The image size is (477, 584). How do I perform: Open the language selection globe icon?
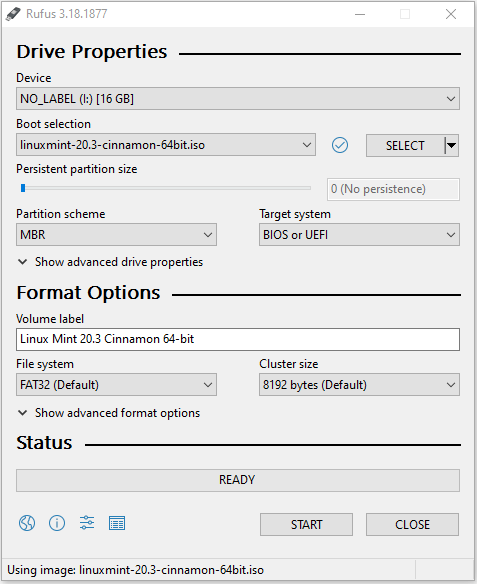tap(27, 523)
